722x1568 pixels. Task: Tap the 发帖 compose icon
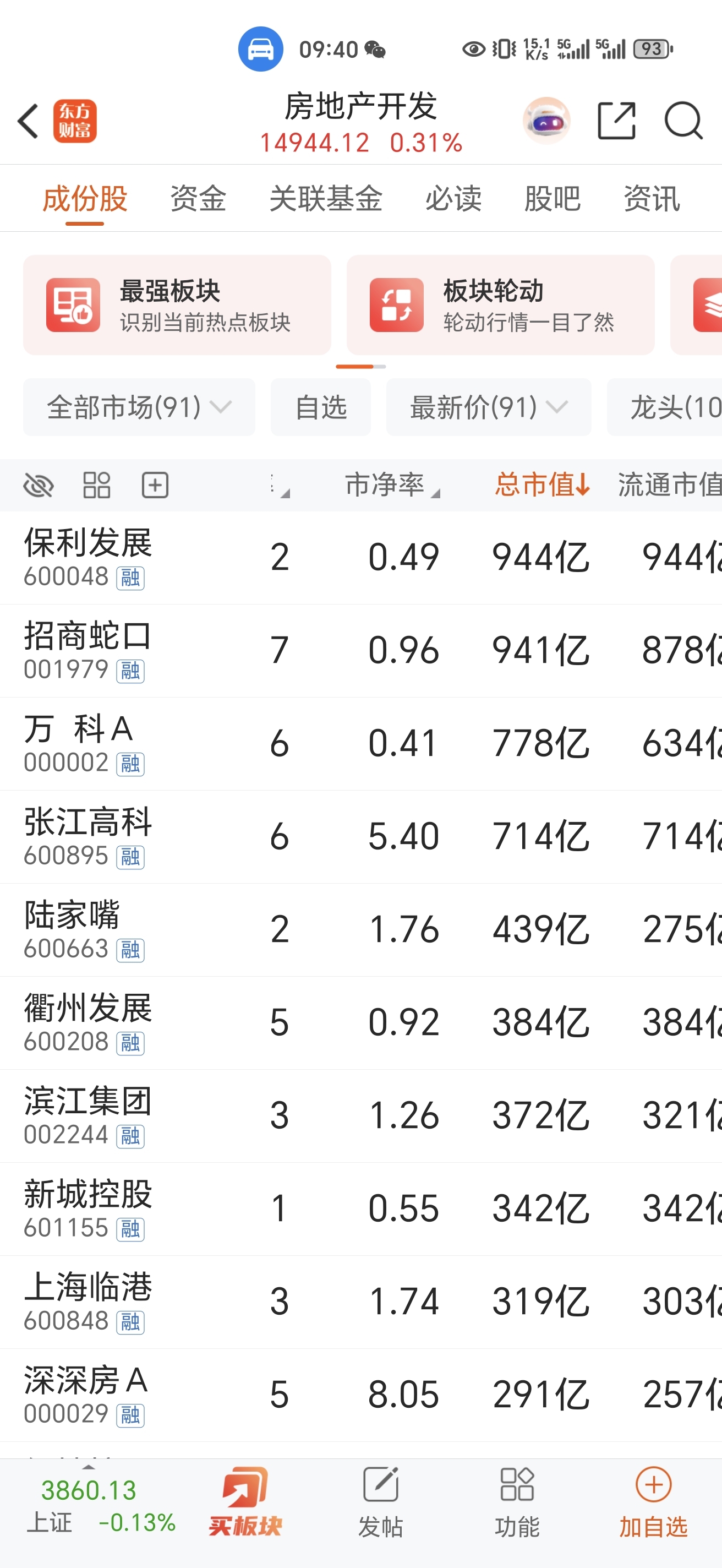click(x=381, y=1485)
